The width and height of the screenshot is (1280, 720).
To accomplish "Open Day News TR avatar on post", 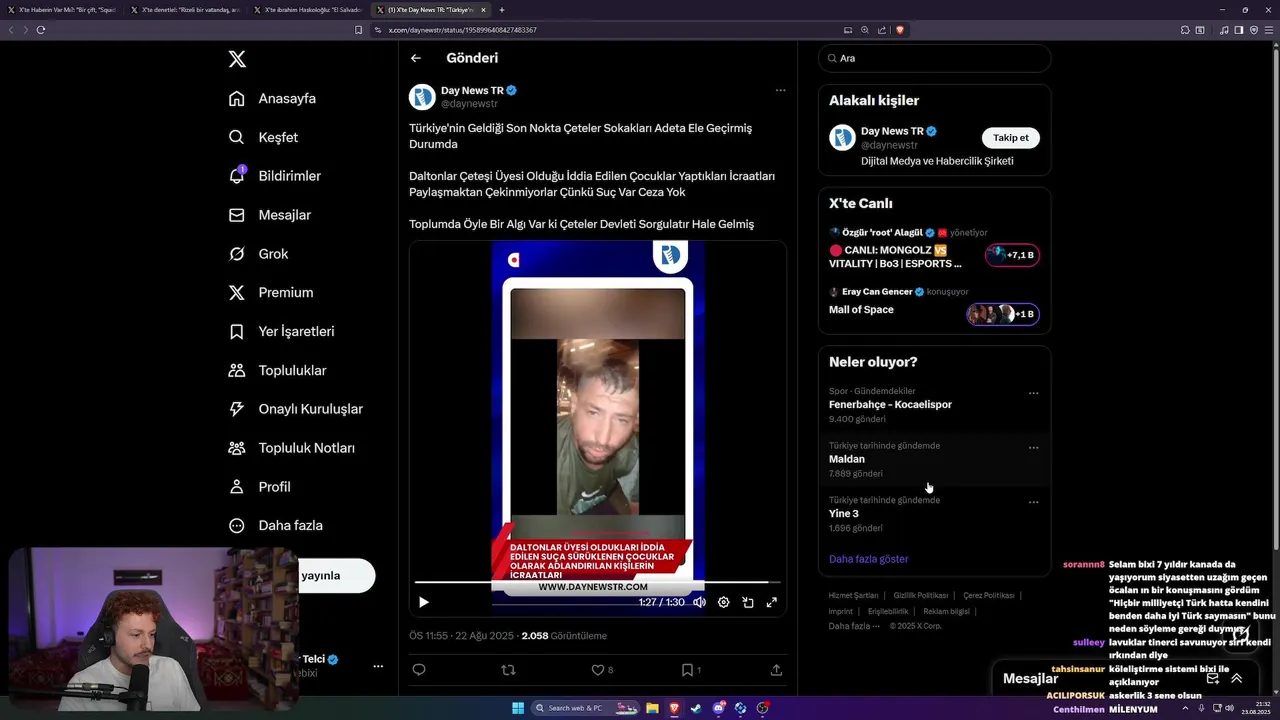I will [422, 97].
